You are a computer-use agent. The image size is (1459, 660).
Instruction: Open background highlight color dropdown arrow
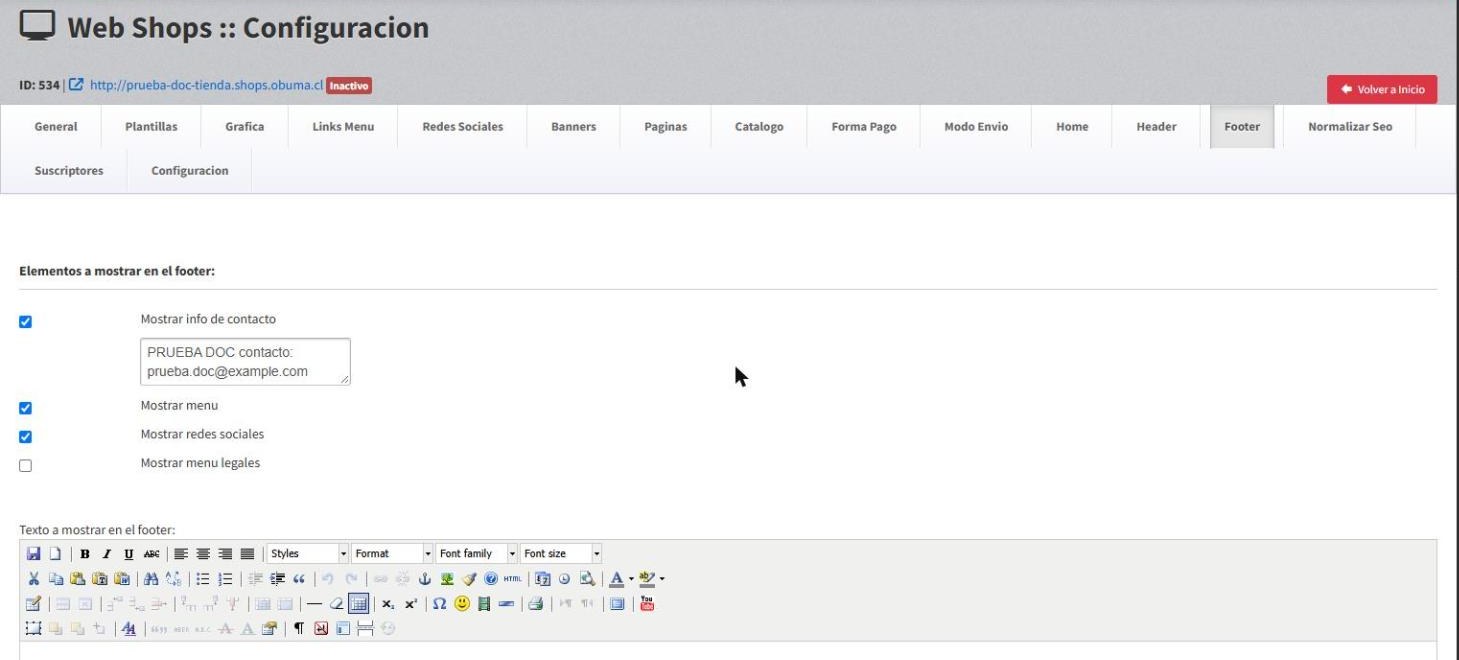point(662,578)
